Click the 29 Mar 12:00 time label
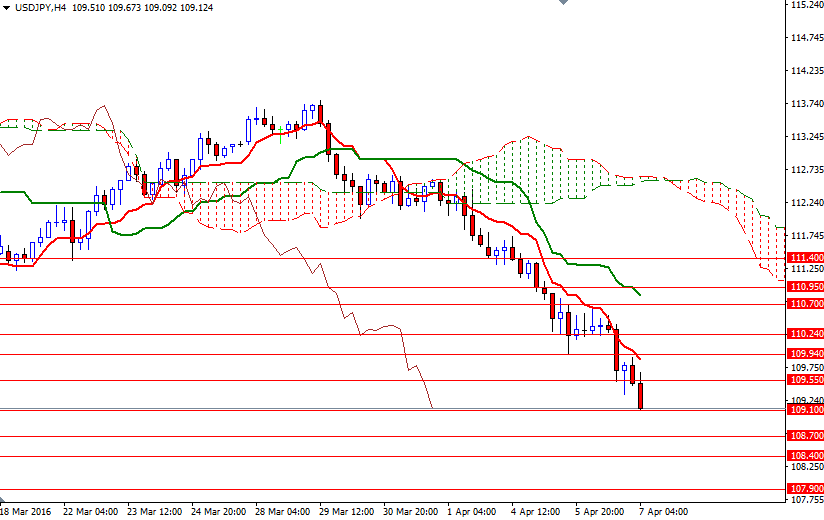 pos(347,512)
